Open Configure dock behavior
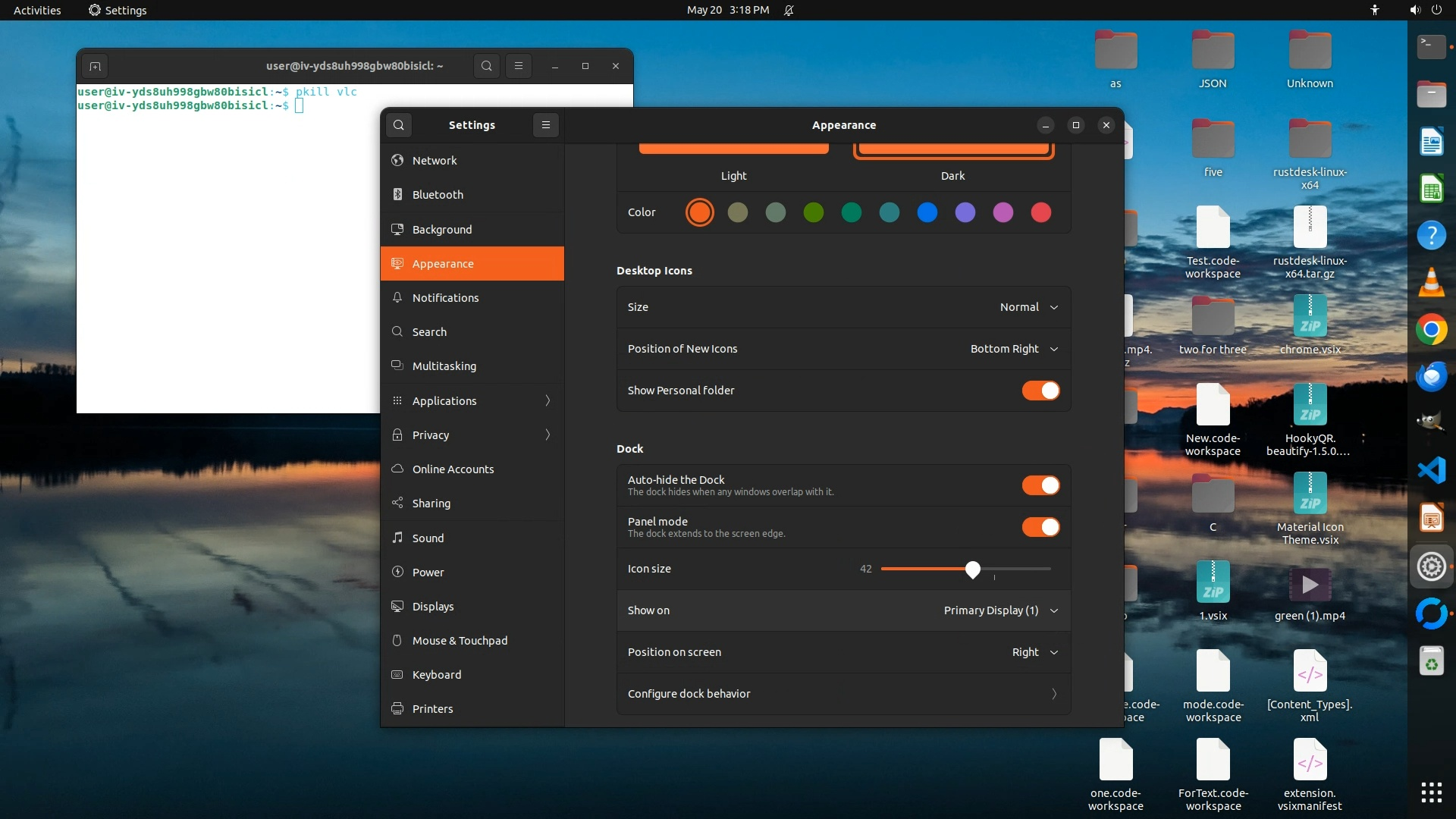 [x=843, y=694]
